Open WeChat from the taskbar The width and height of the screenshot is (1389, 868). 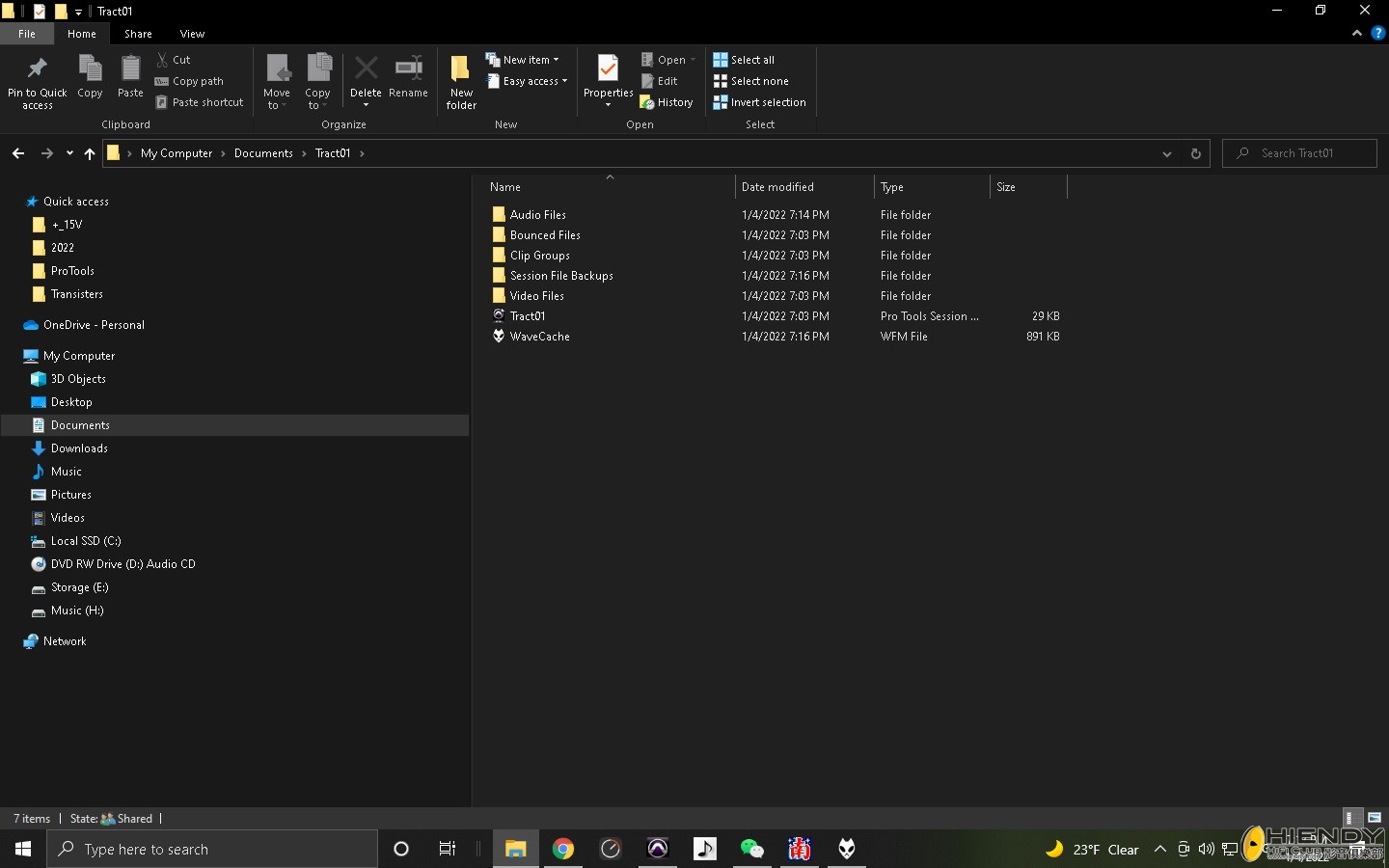pyautogui.click(x=751, y=849)
